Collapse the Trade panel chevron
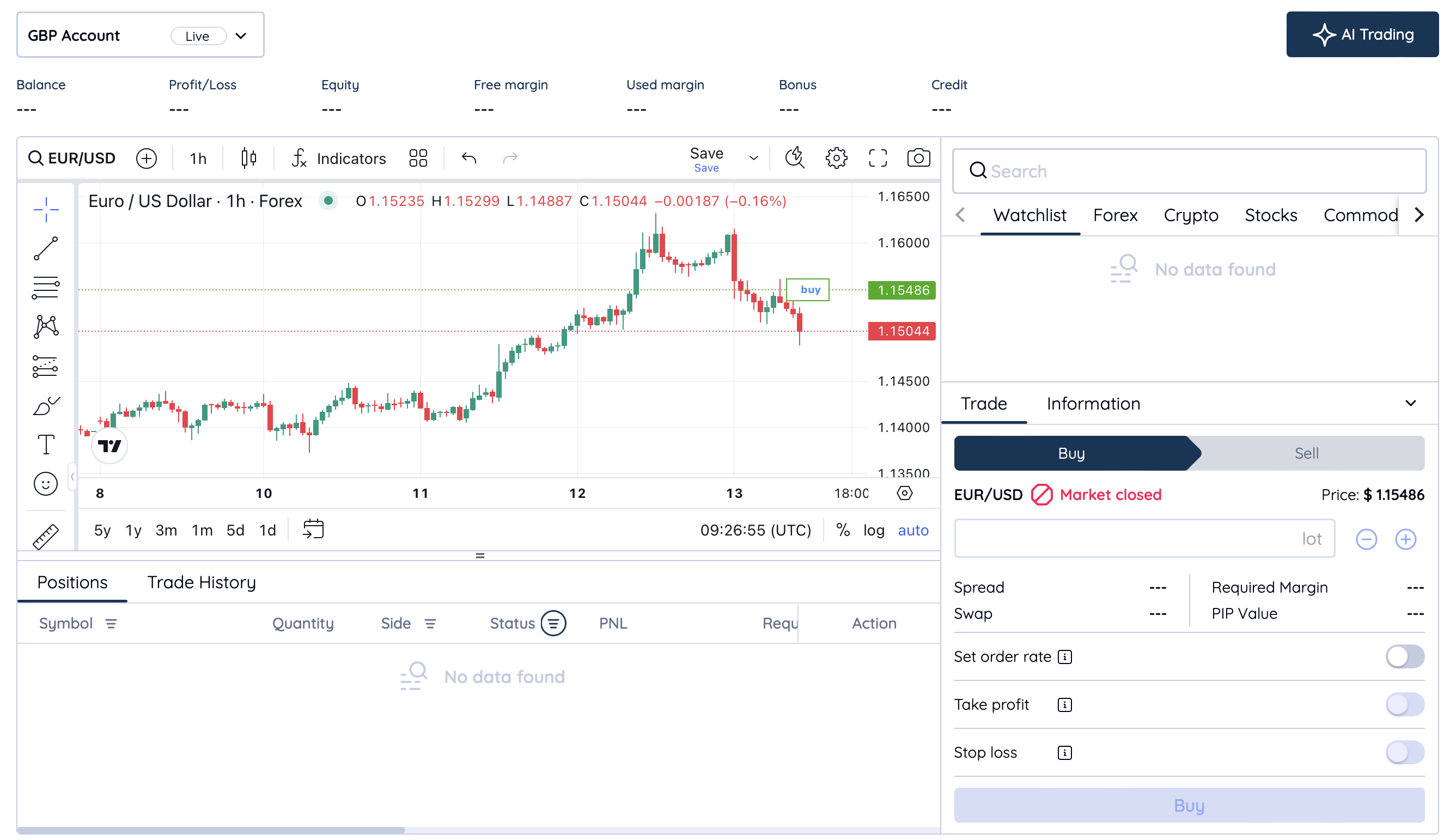 [1410, 403]
